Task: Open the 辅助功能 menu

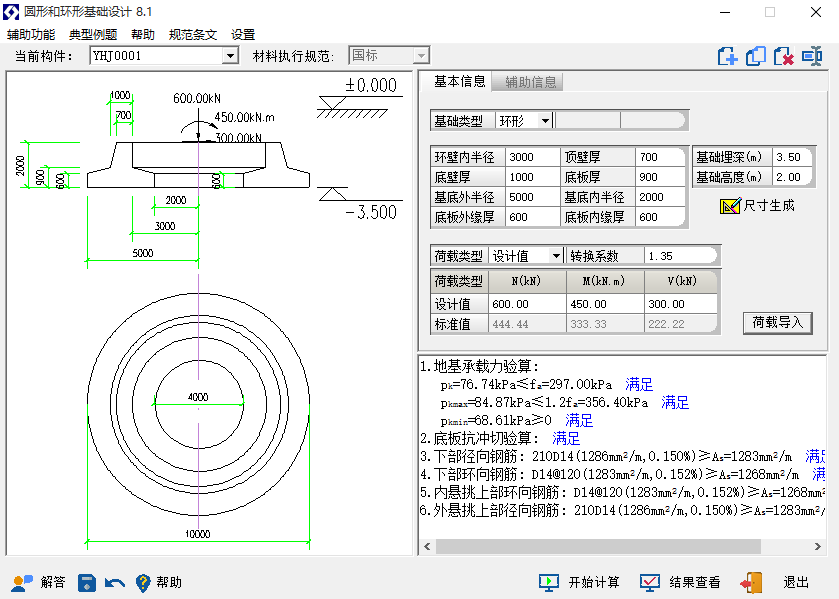Action: (31, 35)
